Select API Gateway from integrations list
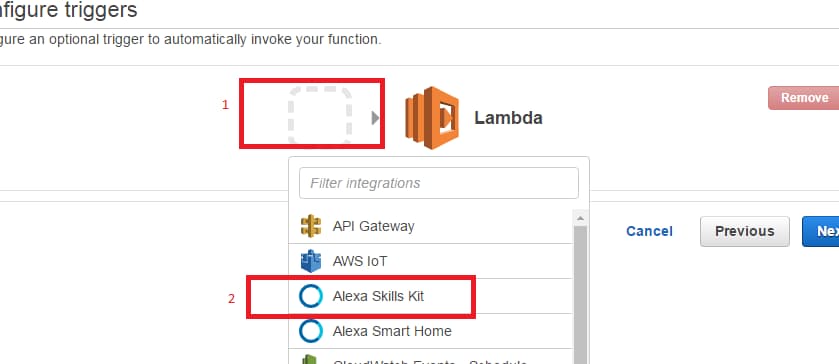Screen dimensions: 839x364 coord(431,226)
